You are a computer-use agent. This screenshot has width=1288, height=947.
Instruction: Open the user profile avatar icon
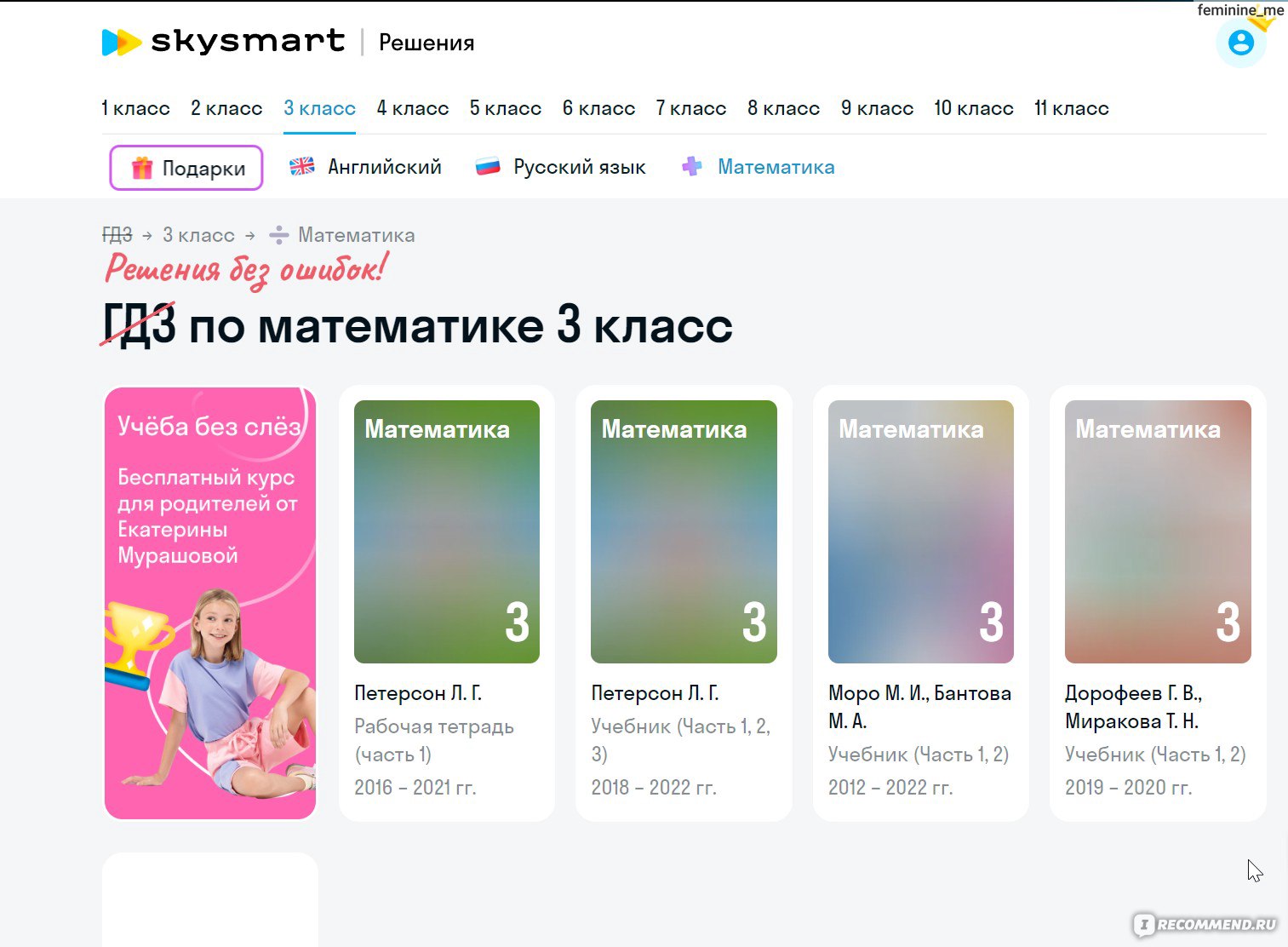(x=1241, y=43)
